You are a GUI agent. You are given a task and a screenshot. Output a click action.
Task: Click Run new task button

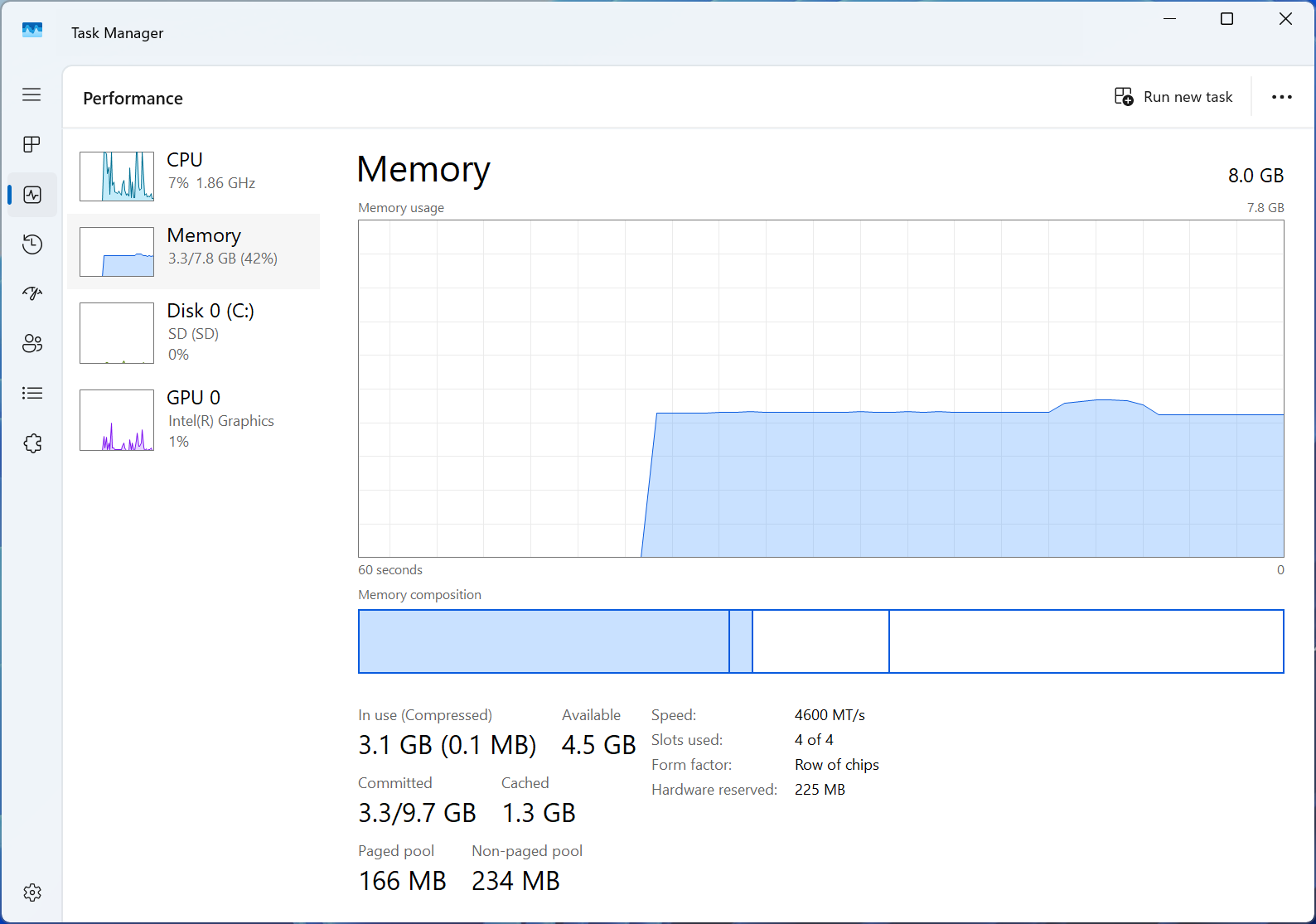tap(1173, 97)
